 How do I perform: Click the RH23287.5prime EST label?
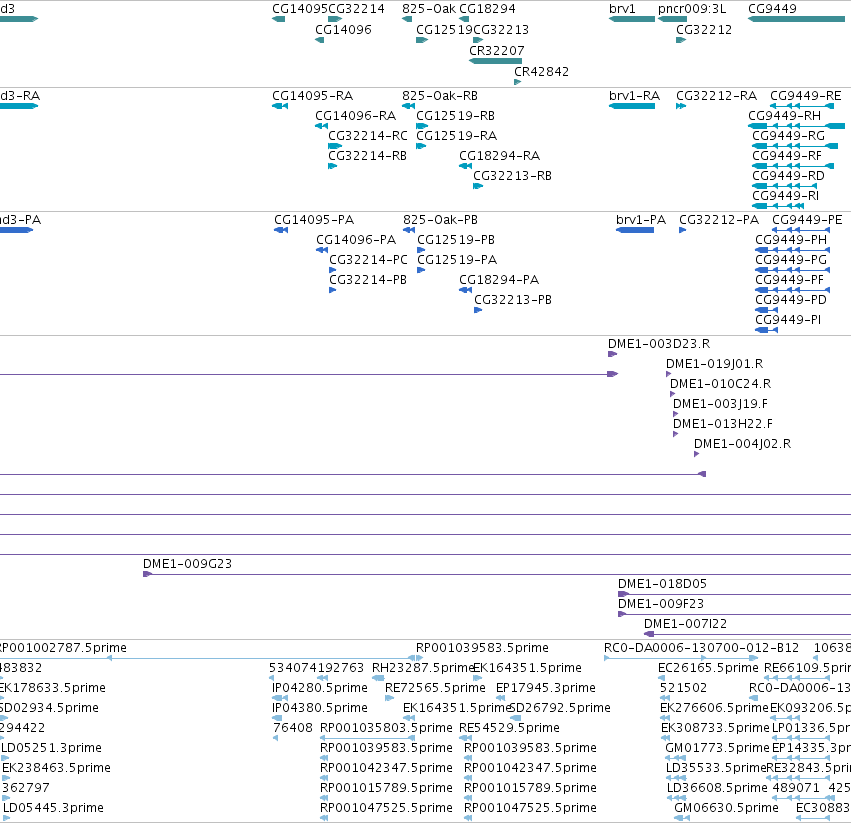tap(423, 668)
